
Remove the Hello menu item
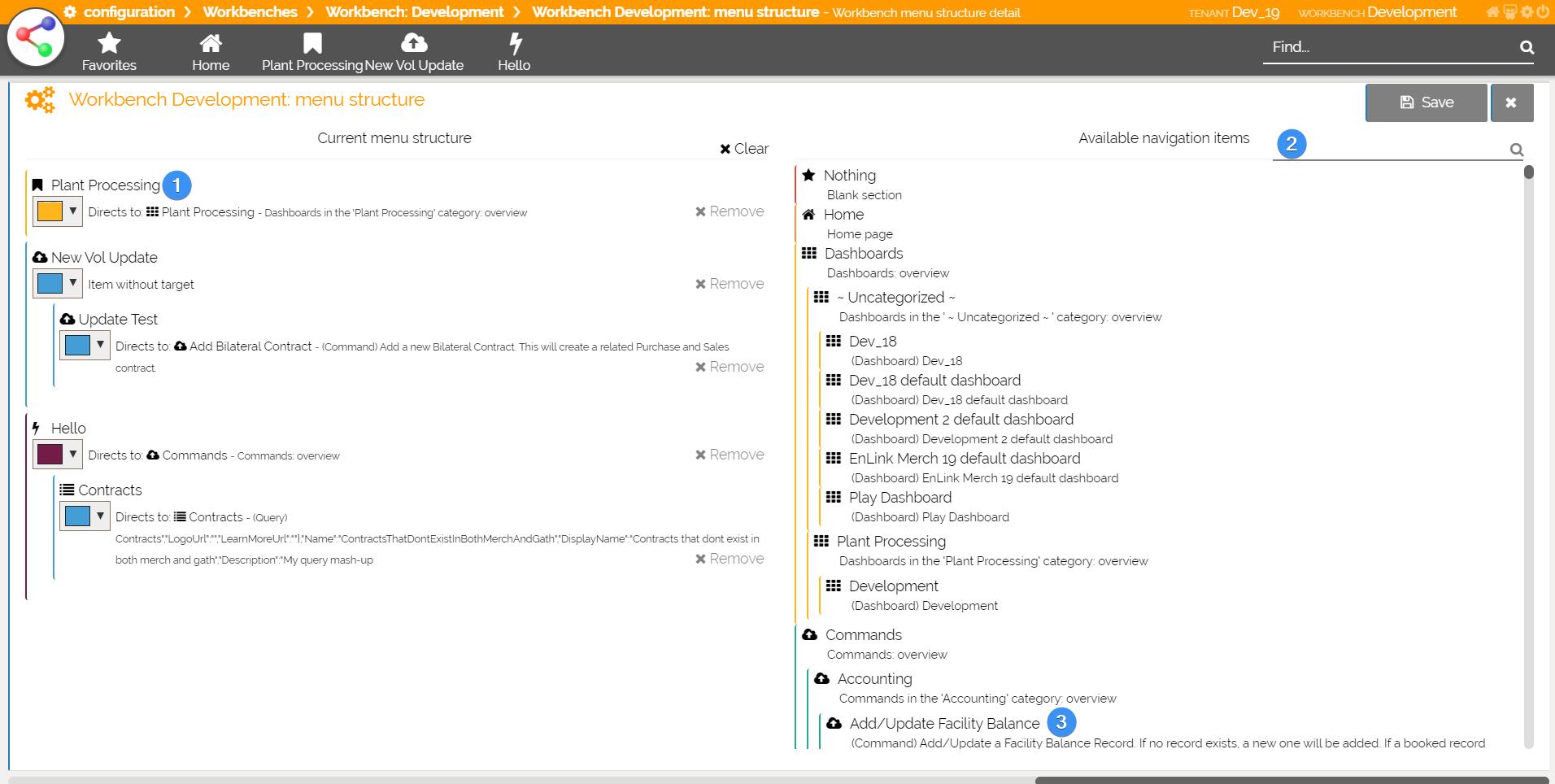pyautogui.click(x=729, y=455)
